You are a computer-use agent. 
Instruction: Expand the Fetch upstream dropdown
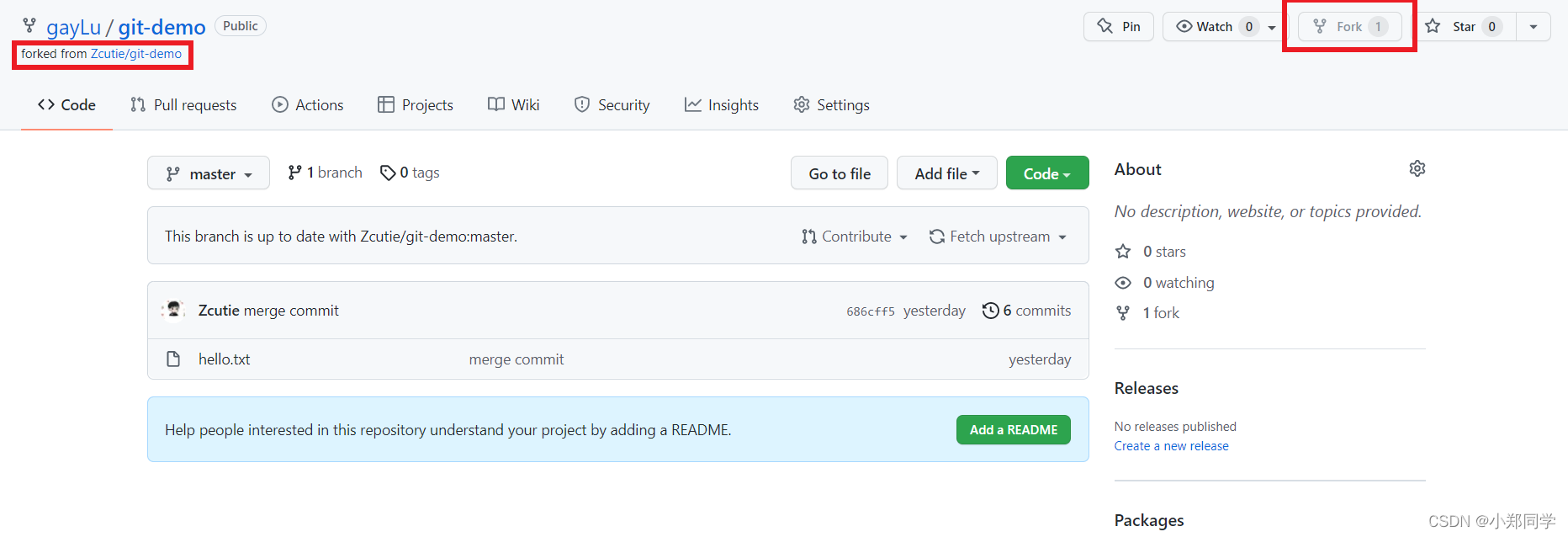click(998, 237)
